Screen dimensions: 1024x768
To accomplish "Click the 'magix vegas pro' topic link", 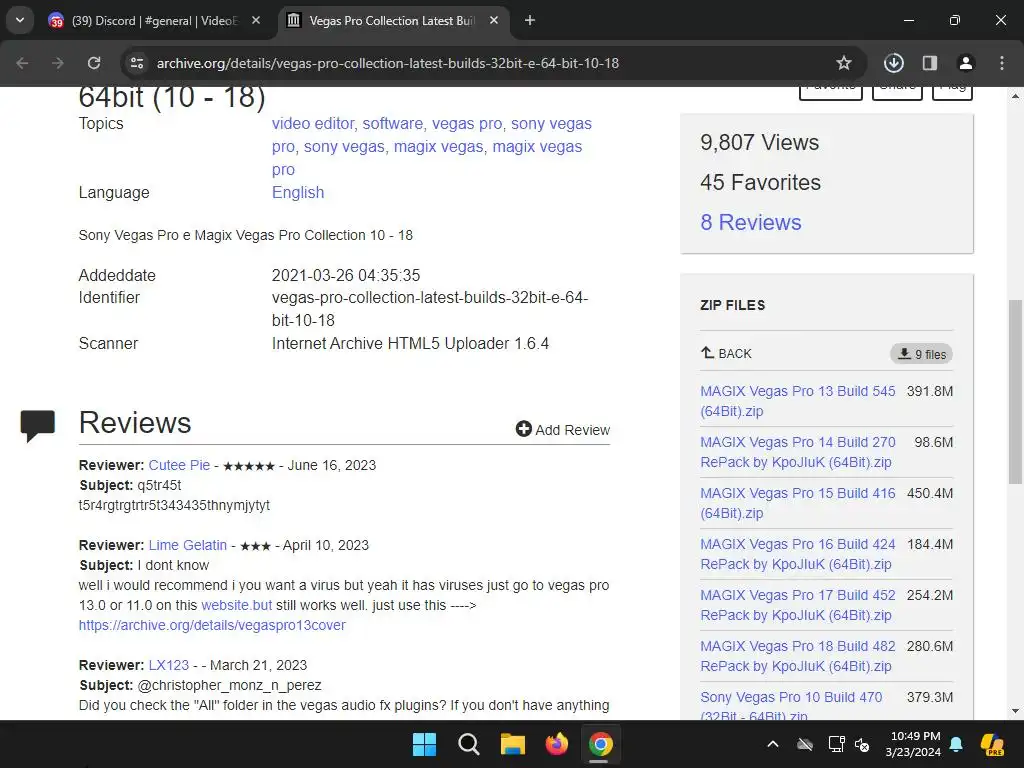I will tap(426, 157).
